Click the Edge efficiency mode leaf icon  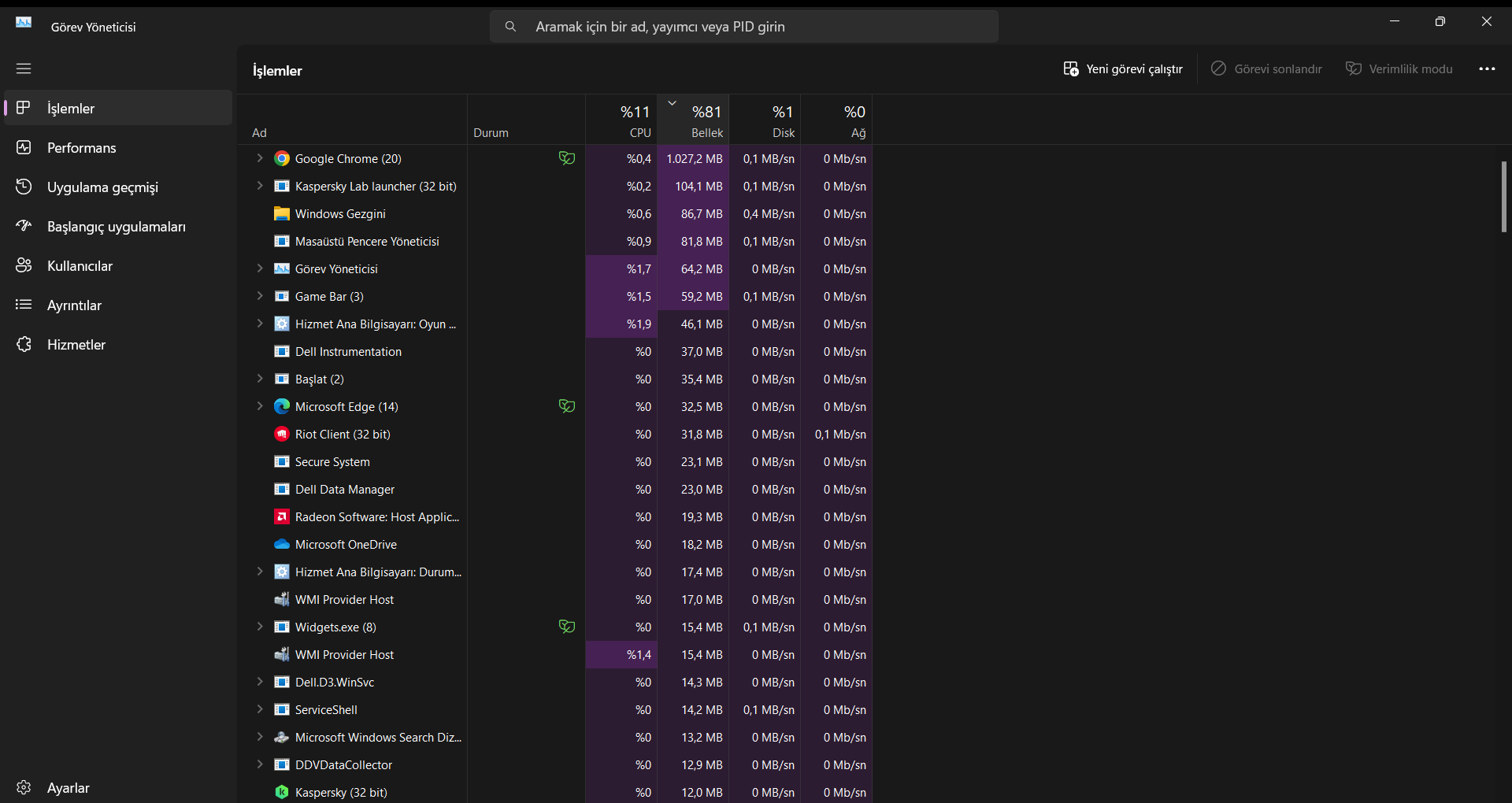click(567, 406)
